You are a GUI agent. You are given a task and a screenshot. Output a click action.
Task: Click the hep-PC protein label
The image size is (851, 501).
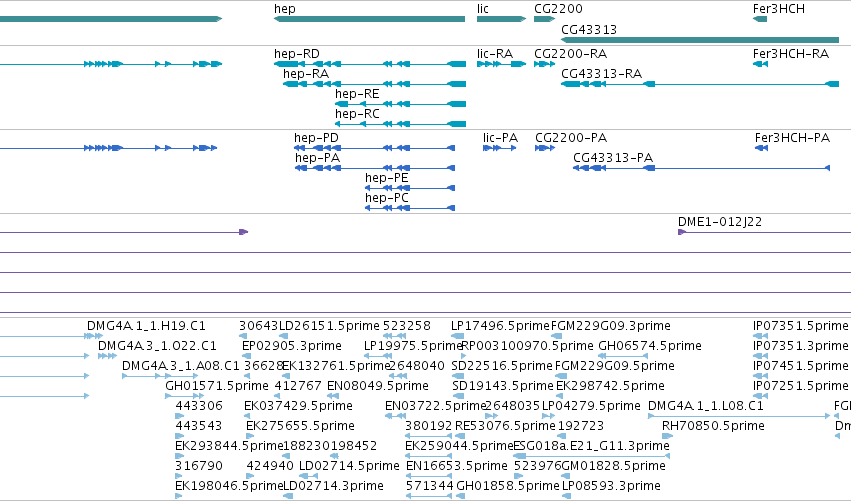[x=386, y=198]
